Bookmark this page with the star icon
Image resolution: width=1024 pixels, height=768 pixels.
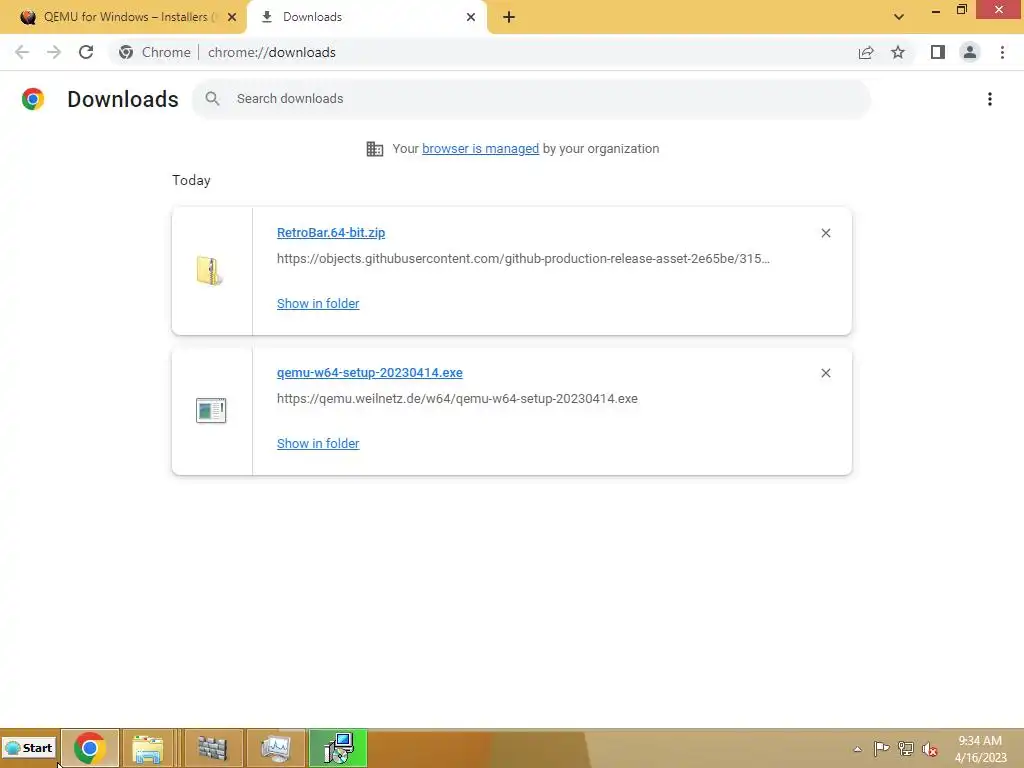(x=898, y=52)
